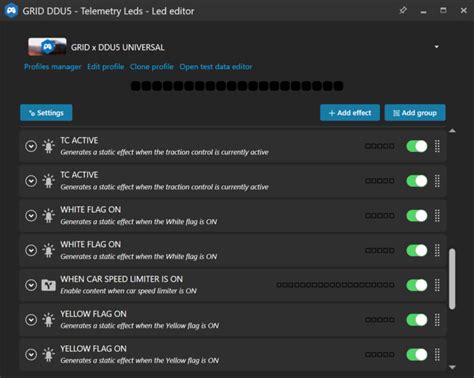Click the effects list scrollbar thumb
Screen dimensions: 474x378
point(452,279)
